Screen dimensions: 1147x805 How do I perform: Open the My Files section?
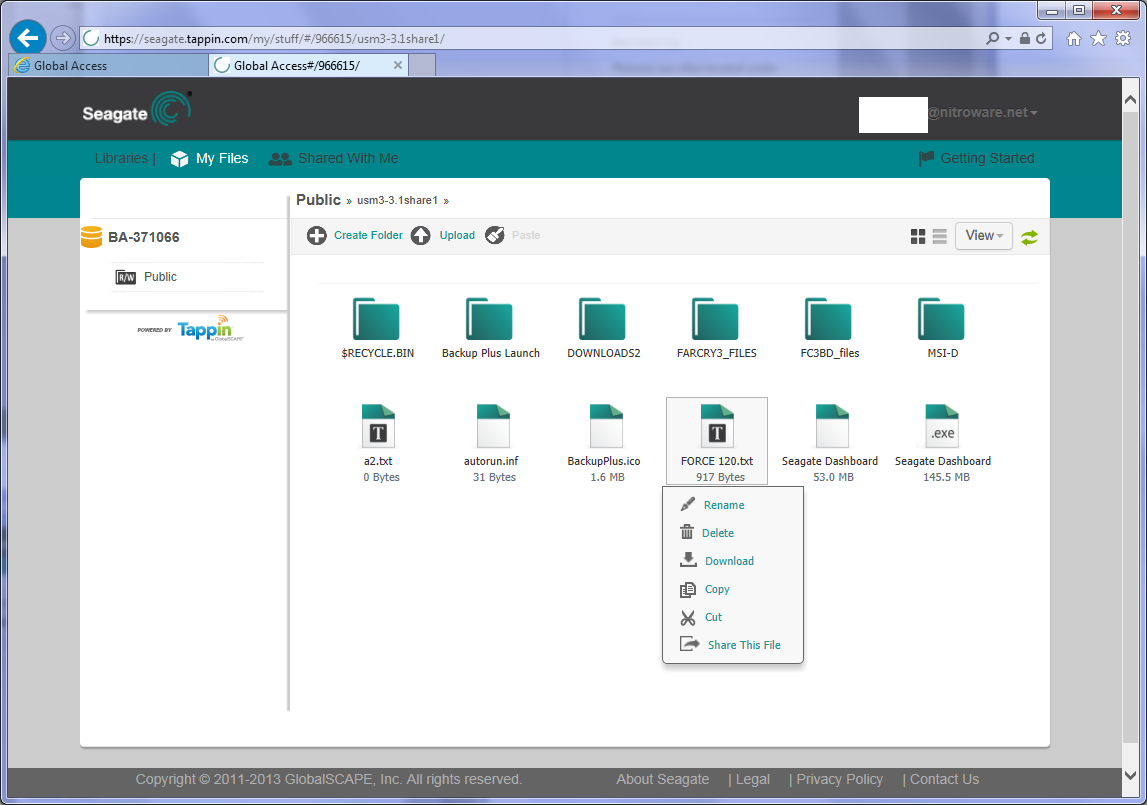click(x=210, y=159)
